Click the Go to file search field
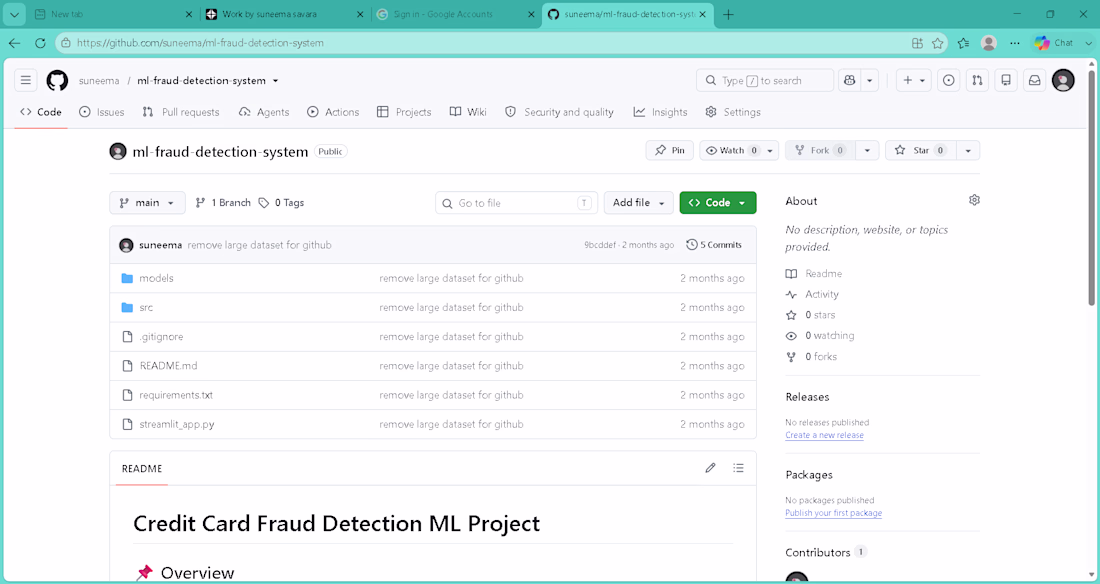Viewport: 1100px width, 584px height. pos(516,202)
